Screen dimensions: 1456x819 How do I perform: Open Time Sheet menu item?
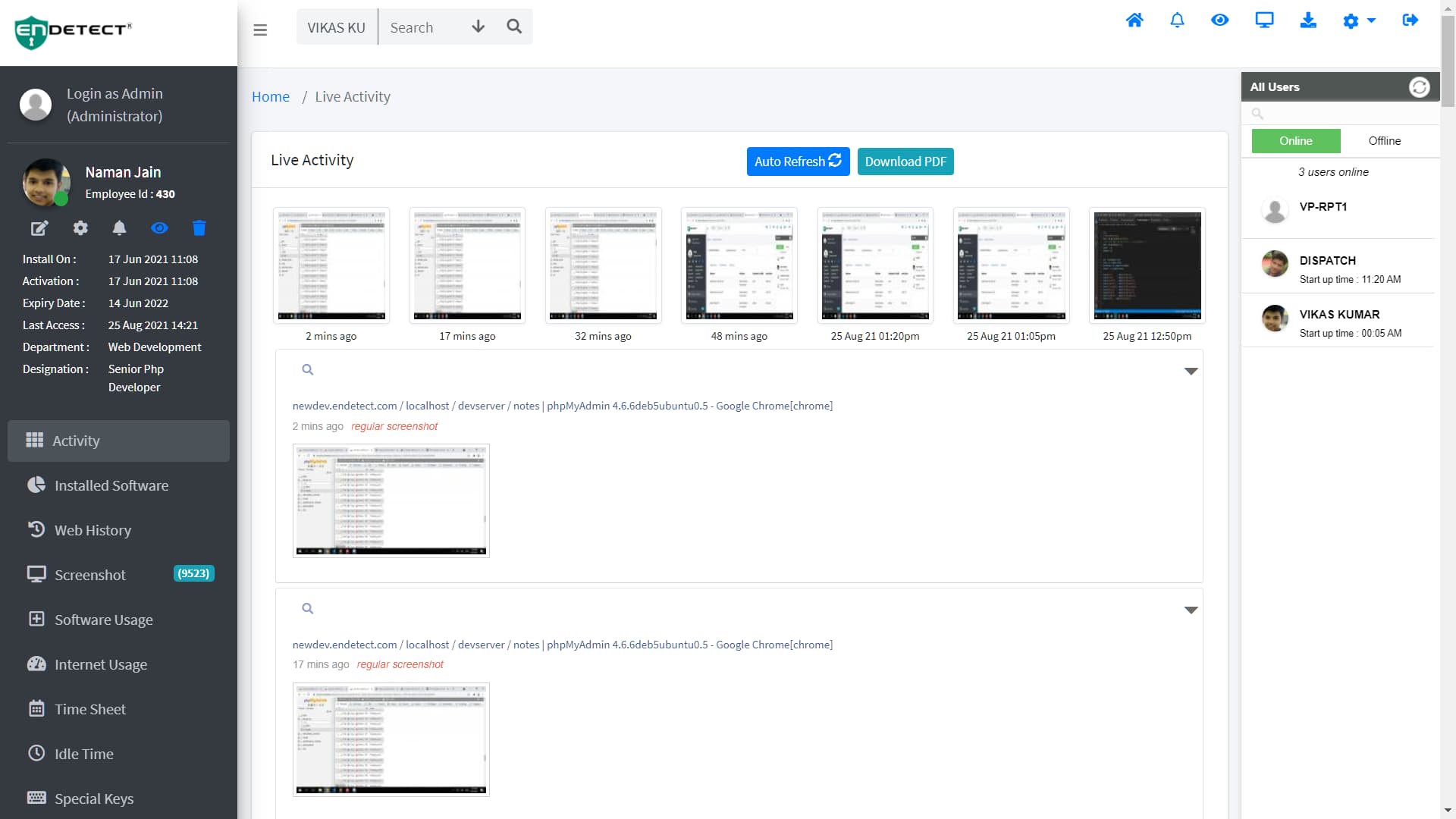(x=89, y=709)
